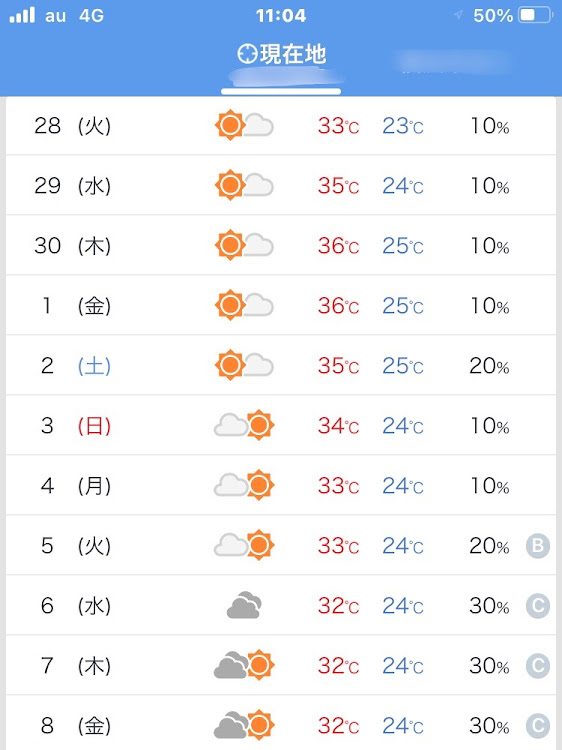Select the blue Saturday label (土)
Screen dimensions: 562x750
point(94,366)
